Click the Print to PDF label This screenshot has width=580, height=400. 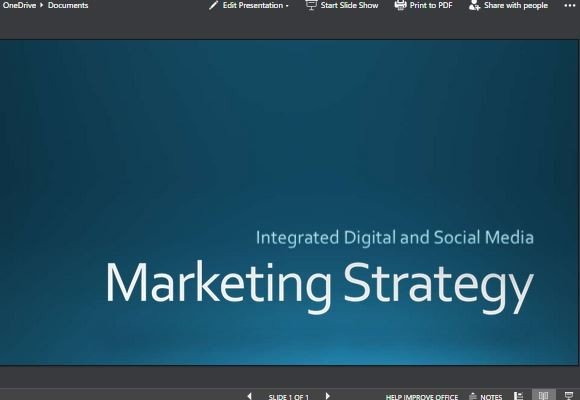point(431,5)
